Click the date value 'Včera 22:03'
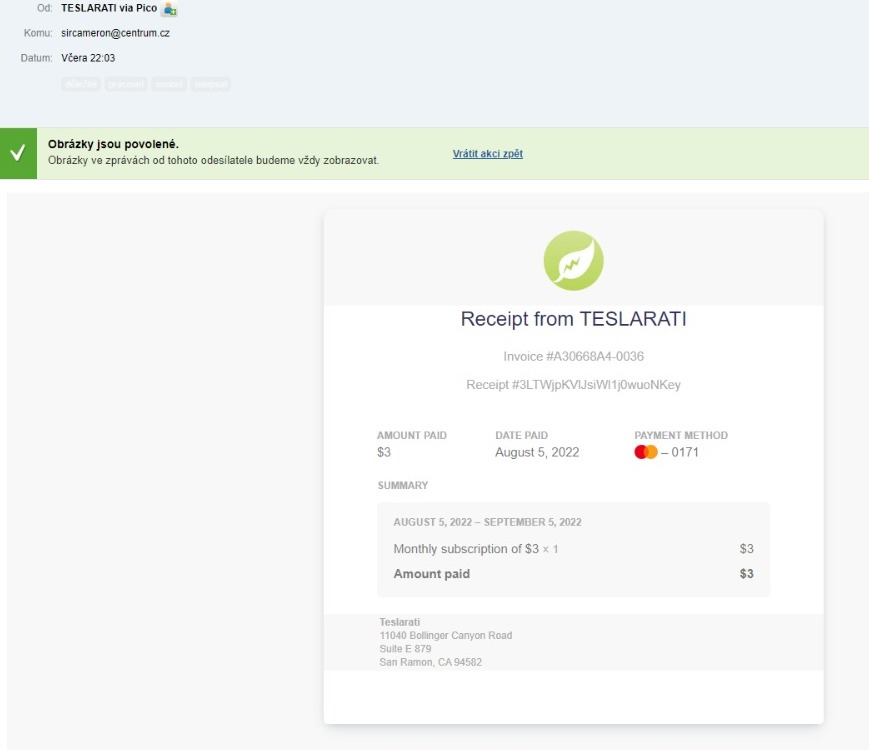 point(88,58)
